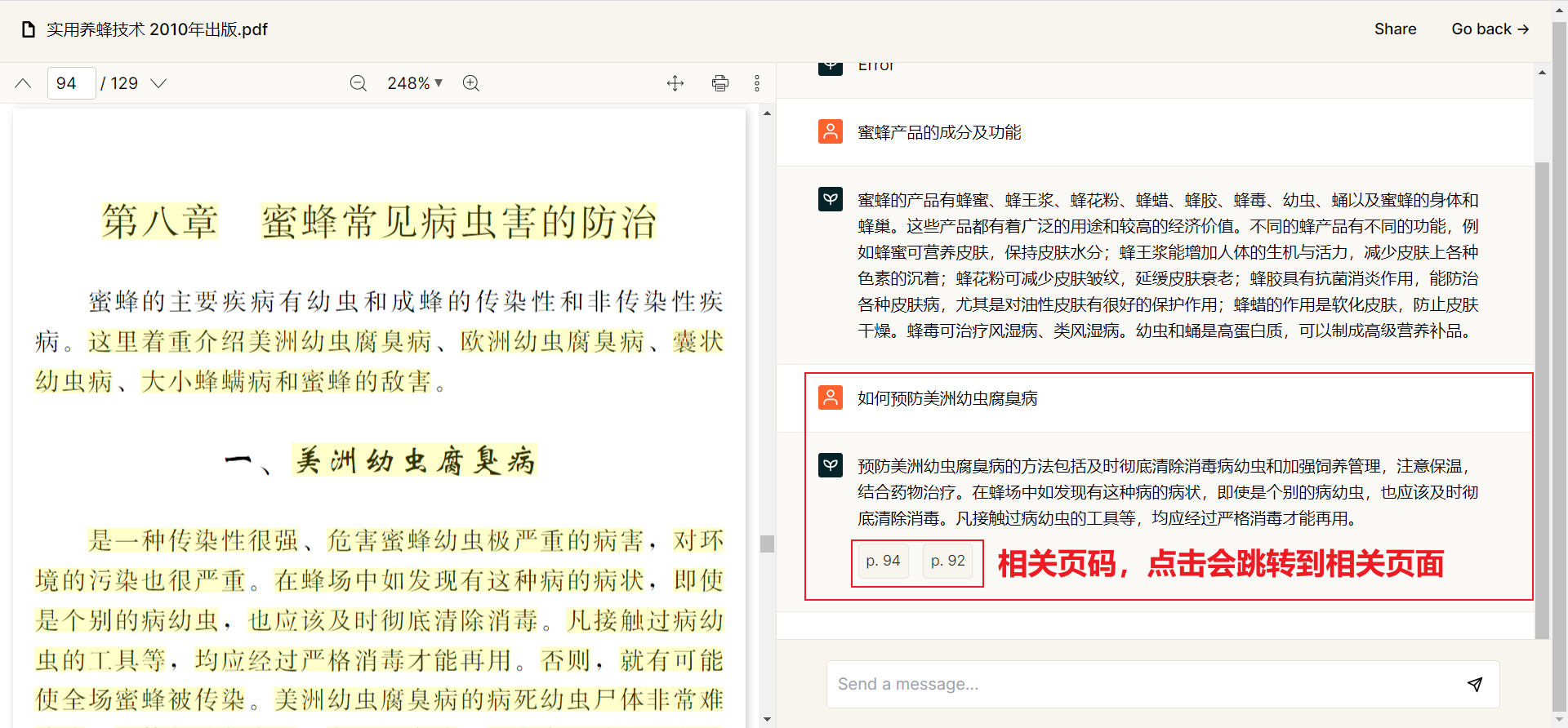1568x728 pixels.
Task: Print the PDF document
Action: [719, 83]
